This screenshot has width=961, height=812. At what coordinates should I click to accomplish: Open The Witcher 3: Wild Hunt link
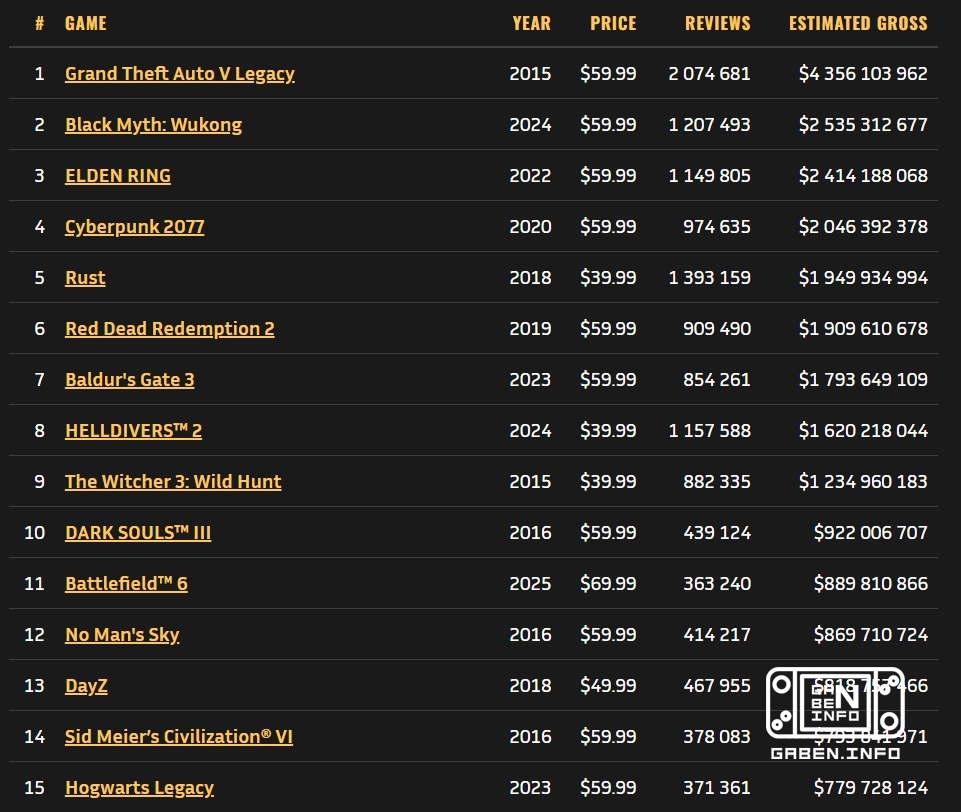click(x=173, y=482)
